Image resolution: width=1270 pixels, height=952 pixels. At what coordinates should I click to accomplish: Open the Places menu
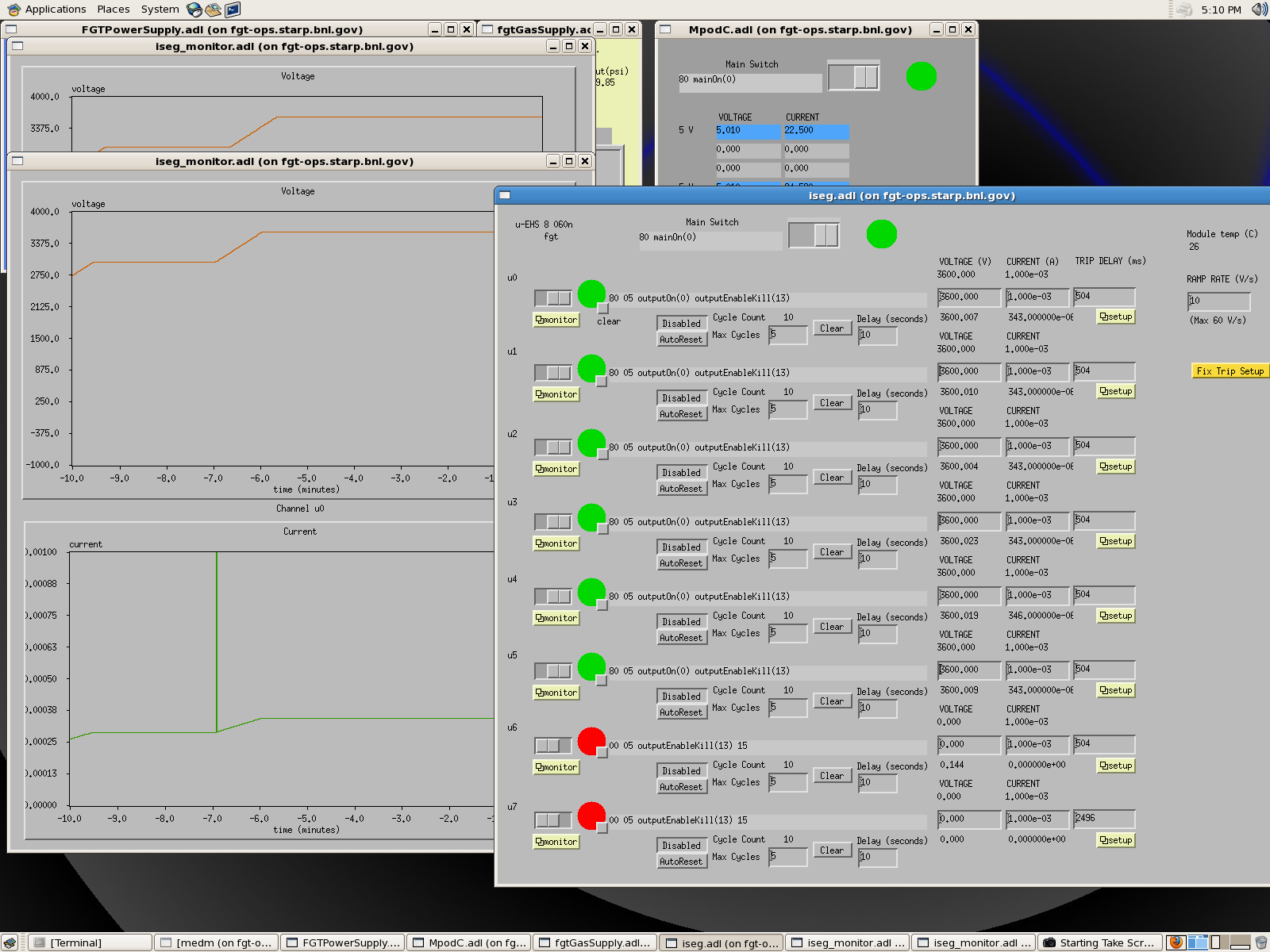(114, 10)
